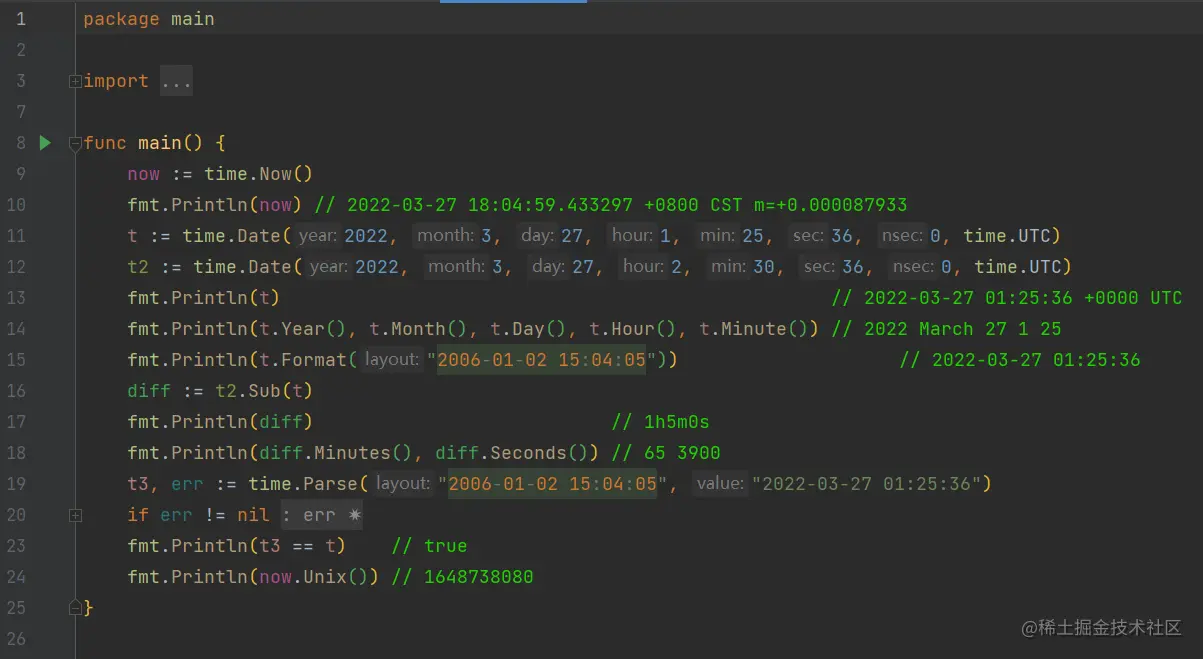Click 'diff.Seconds()' on line 18
The height and width of the screenshot is (659, 1203).
(x=512, y=453)
